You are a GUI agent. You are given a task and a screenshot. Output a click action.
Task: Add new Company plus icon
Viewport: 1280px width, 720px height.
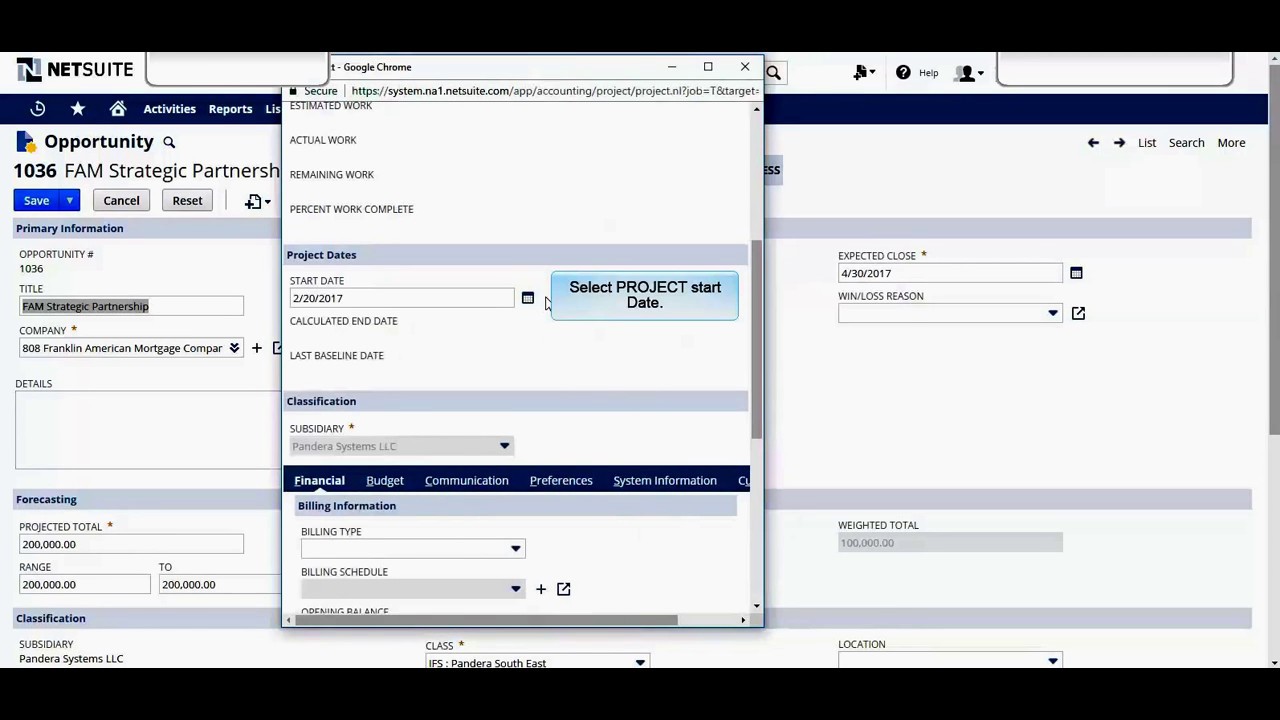coord(257,348)
